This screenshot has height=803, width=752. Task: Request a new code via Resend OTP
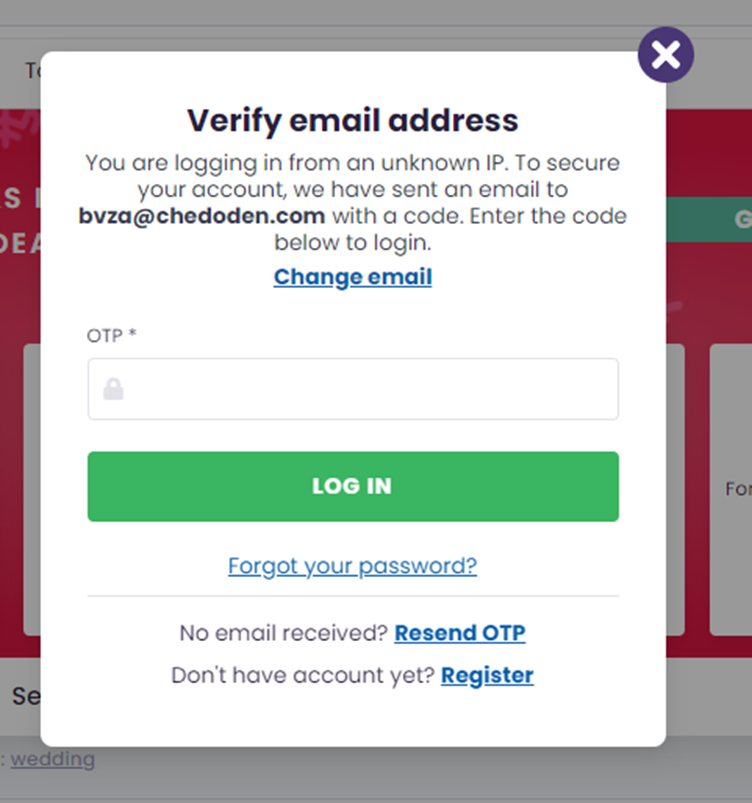point(459,632)
